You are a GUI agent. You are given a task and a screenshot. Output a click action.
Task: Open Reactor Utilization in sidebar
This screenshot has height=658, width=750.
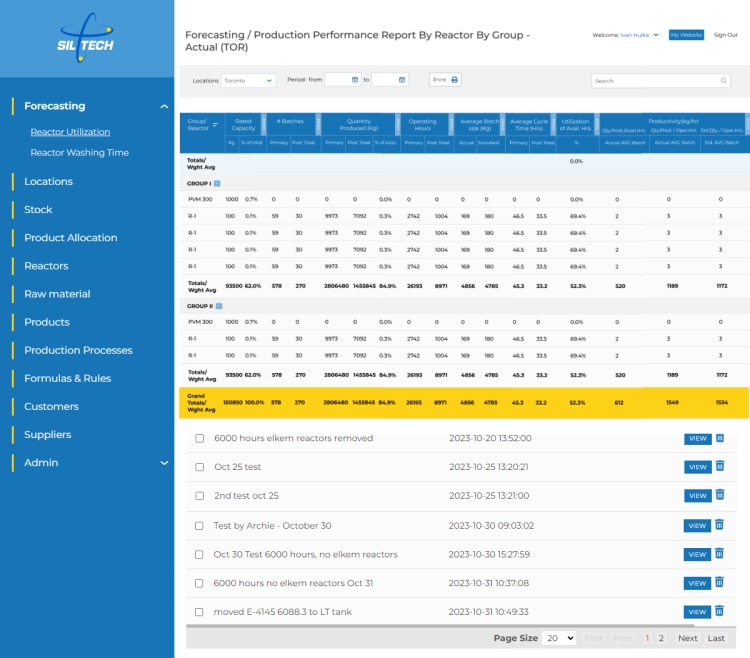(x=70, y=132)
